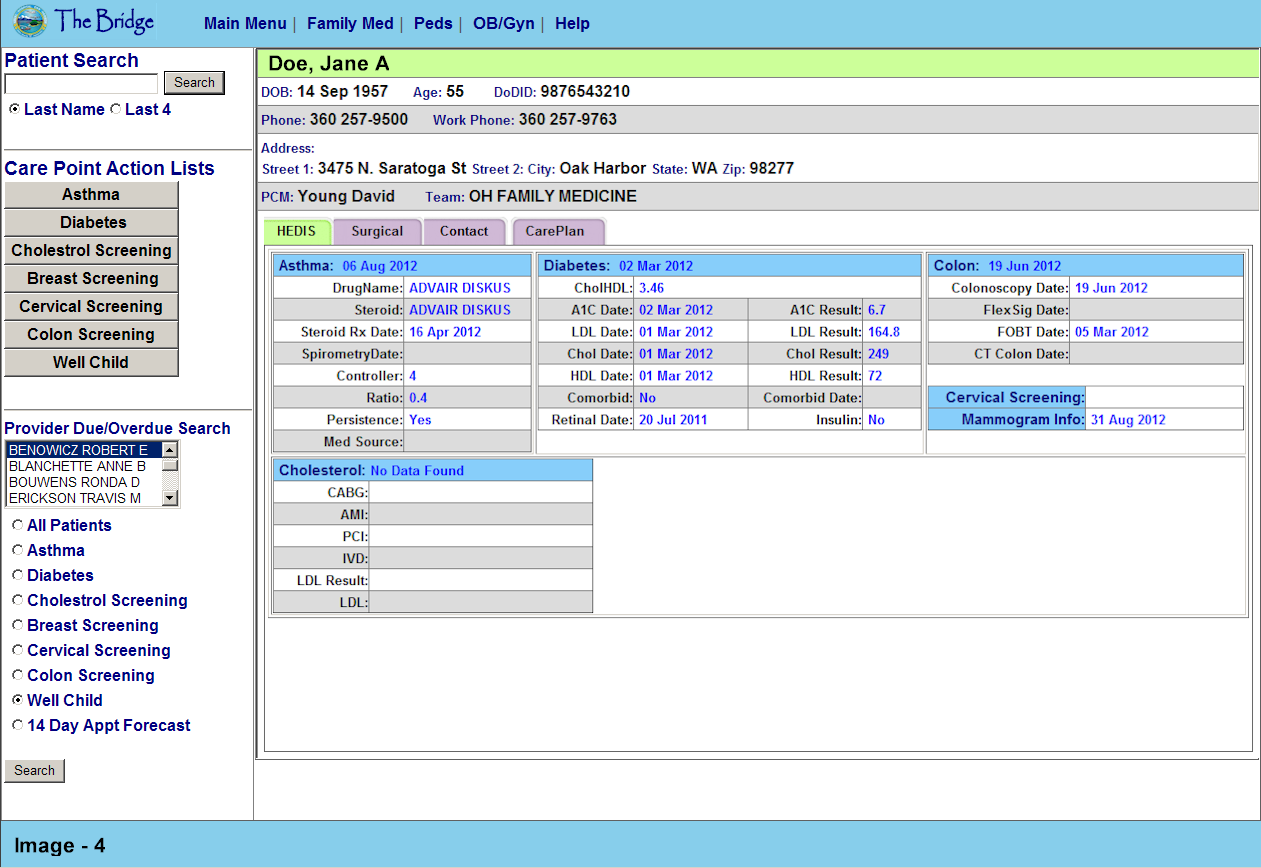Screen dimensions: 1261x868
Task: Focus the Patient Search text field
Action: click(81, 84)
